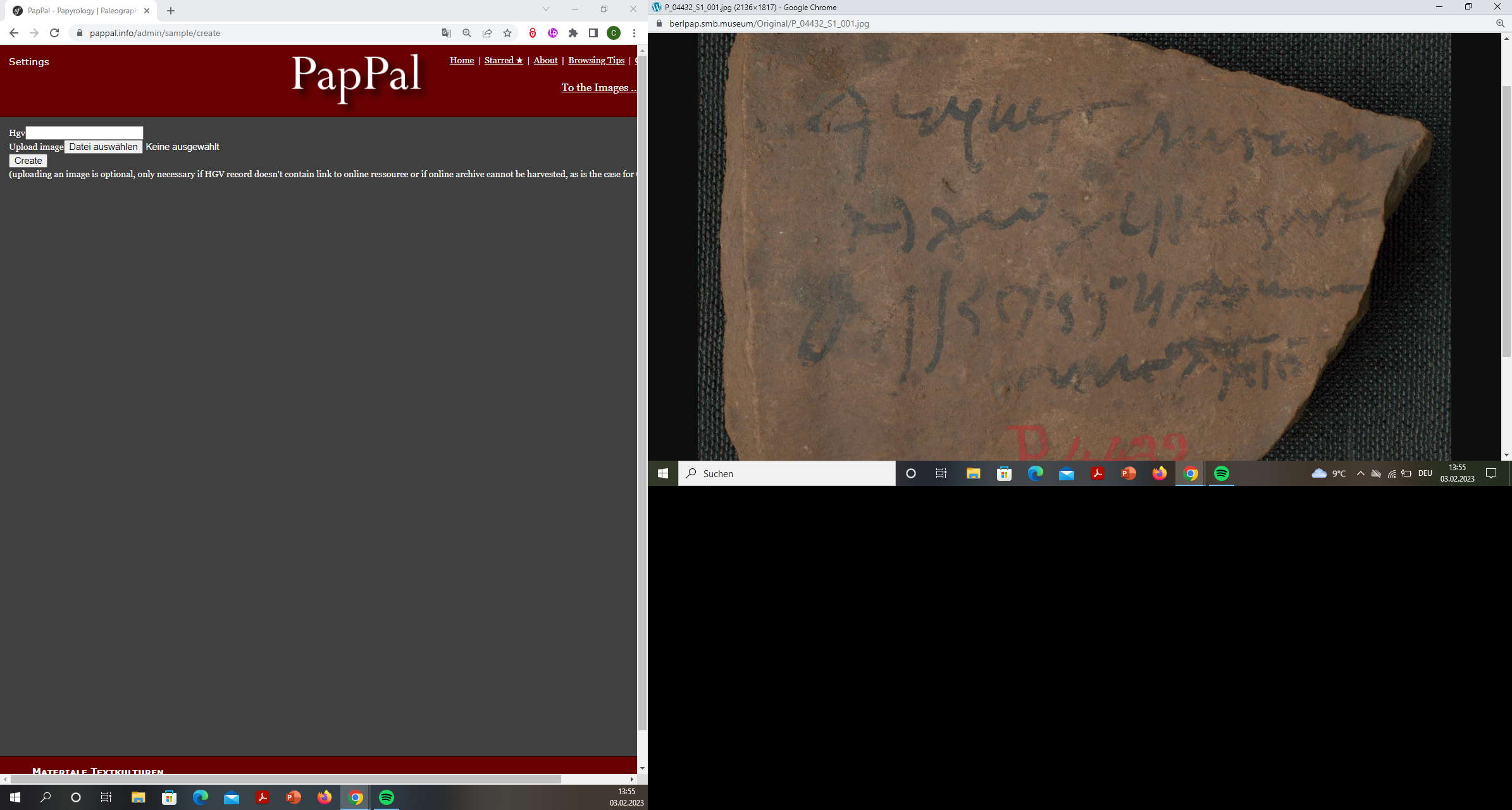Open File Explorer in the Suchen taskbar
Screen dimensions: 1512x810
click(973, 473)
